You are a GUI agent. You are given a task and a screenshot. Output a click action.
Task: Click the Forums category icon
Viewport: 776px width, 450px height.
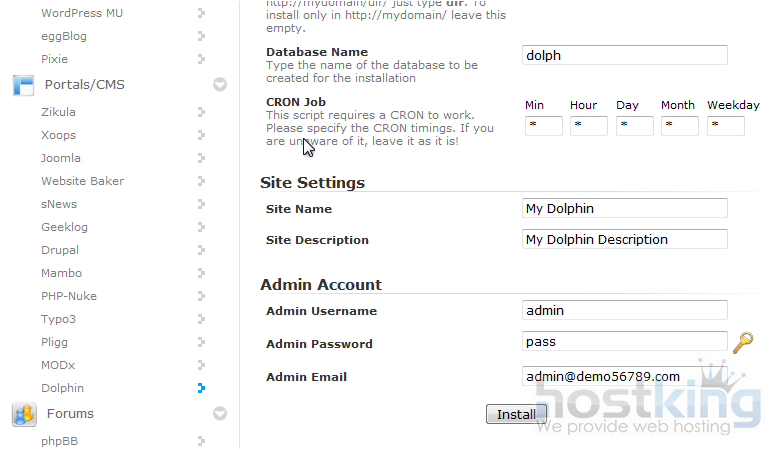[x=23, y=414]
